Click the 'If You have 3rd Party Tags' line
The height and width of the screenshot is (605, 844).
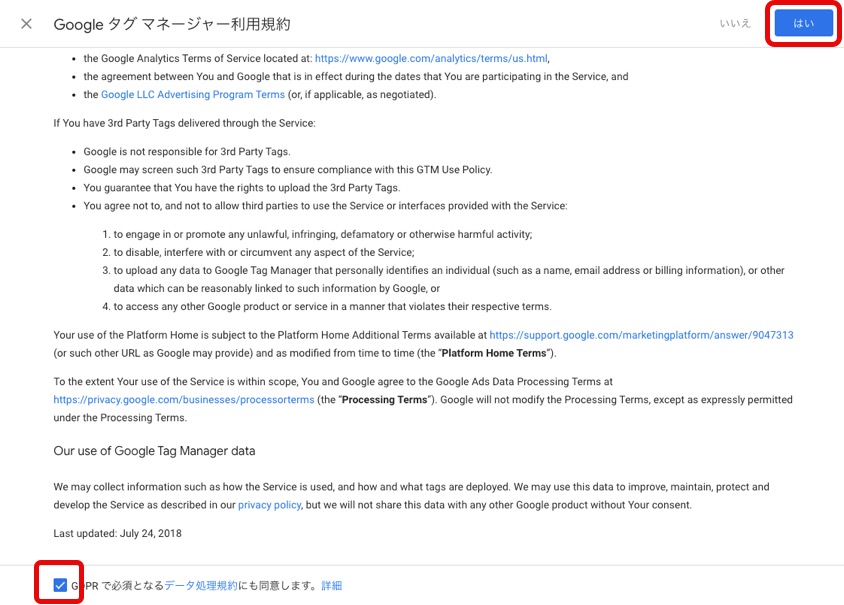pyautogui.click(x=184, y=123)
